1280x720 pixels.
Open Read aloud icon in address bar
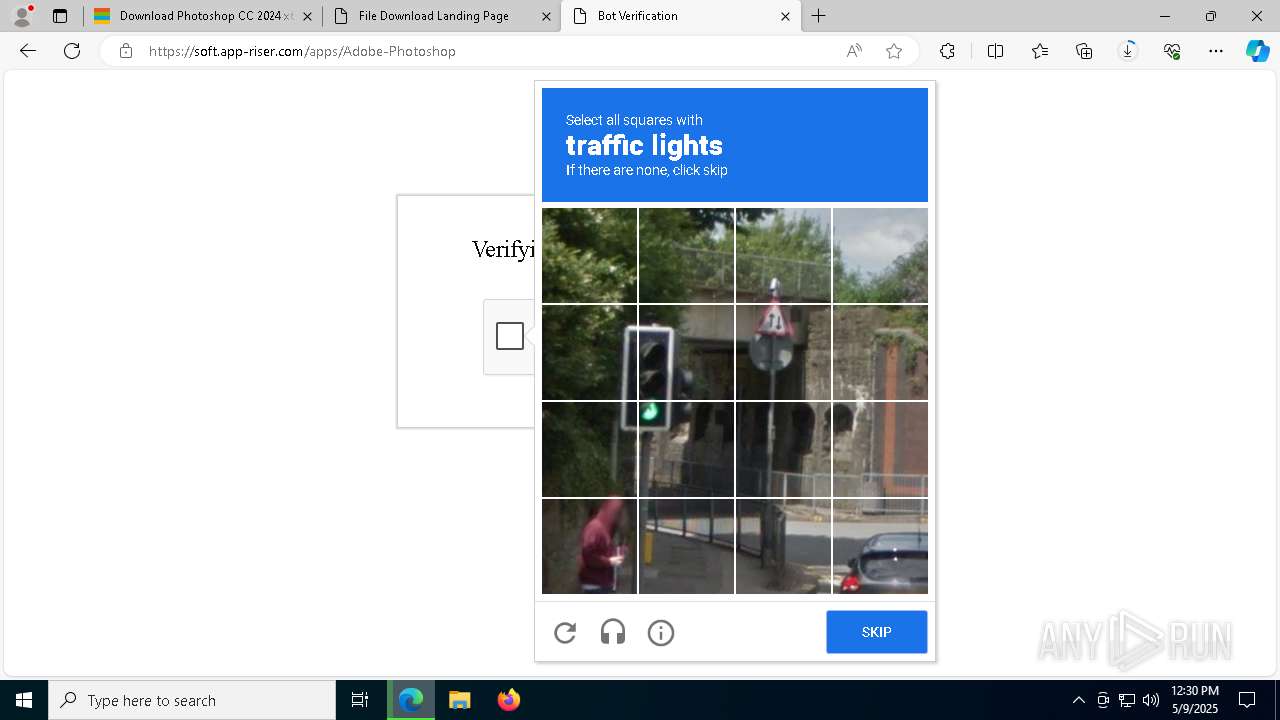(x=854, y=51)
